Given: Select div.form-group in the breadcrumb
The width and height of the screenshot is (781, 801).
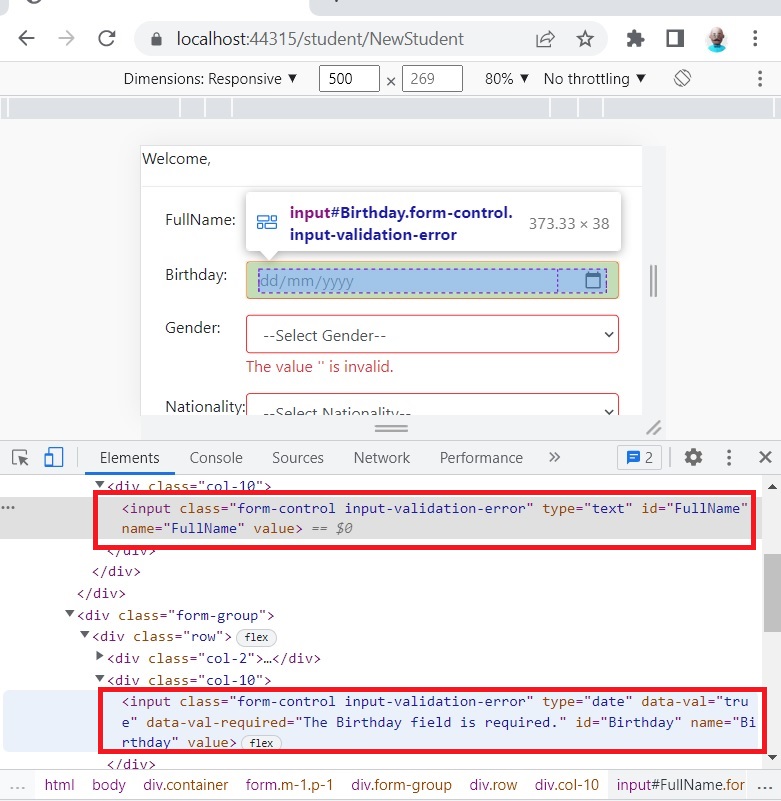Looking at the screenshot, I should tap(401, 785).
